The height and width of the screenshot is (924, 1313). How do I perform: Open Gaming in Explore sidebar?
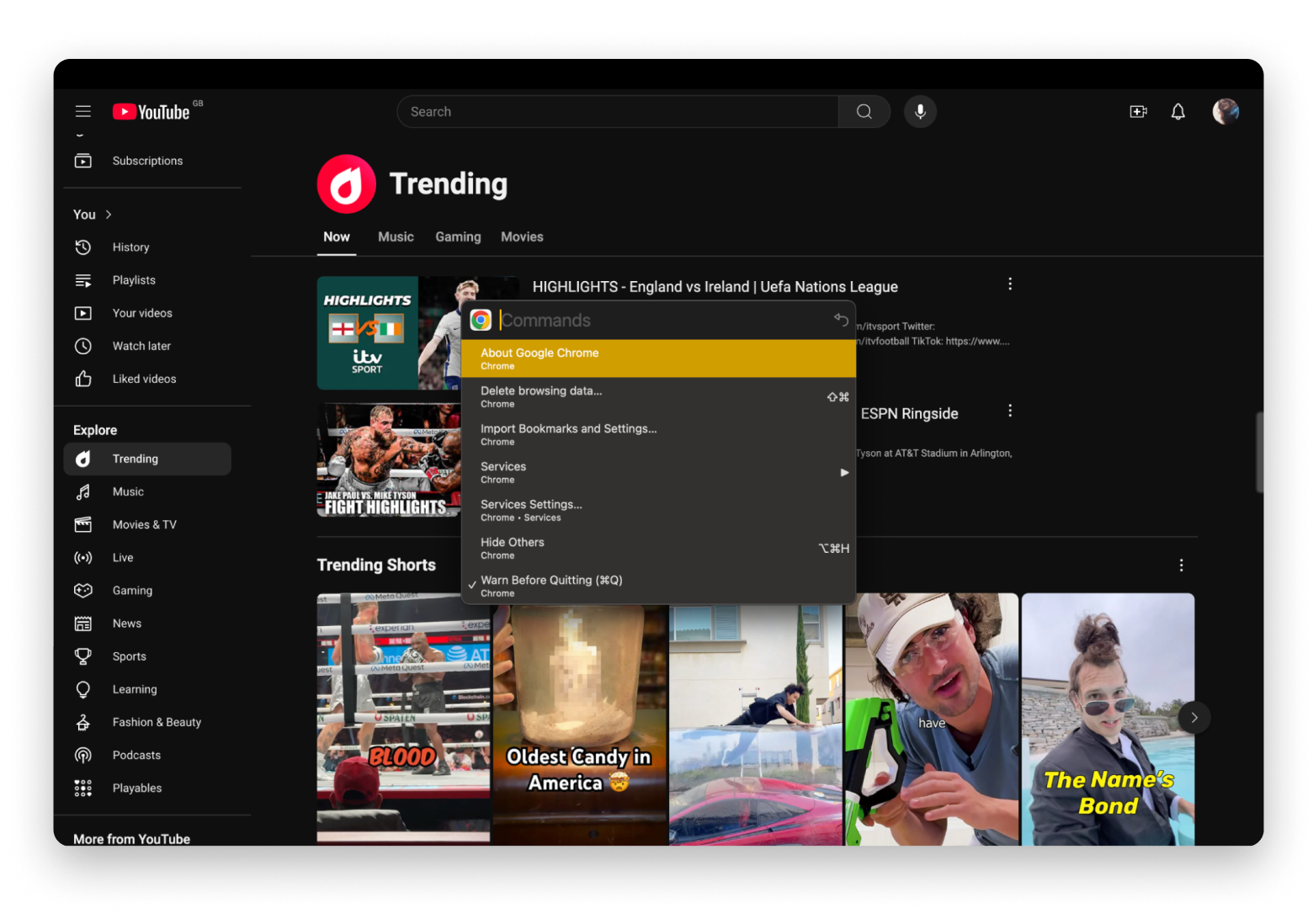point(147,591)
